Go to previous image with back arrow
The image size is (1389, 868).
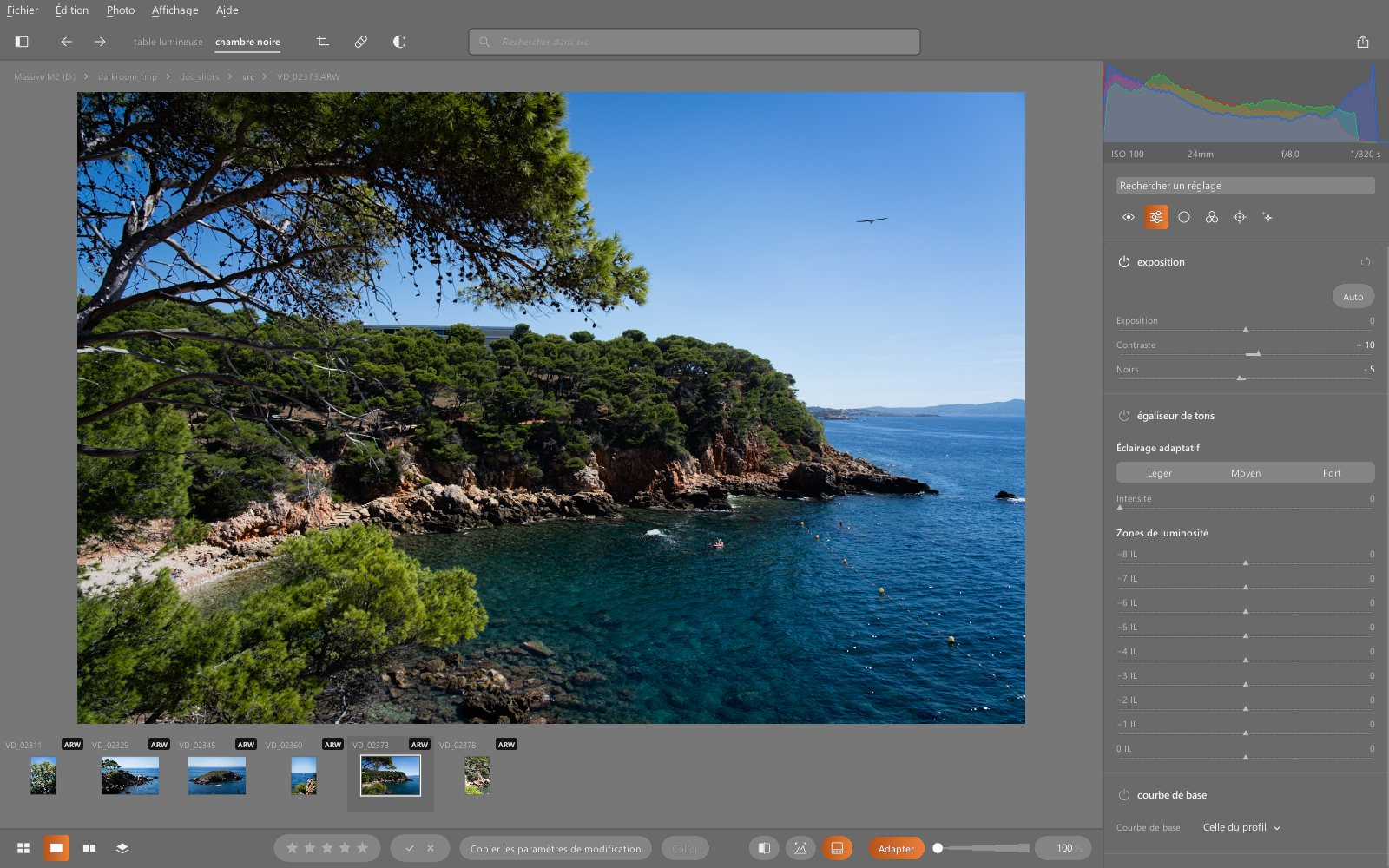66,42
